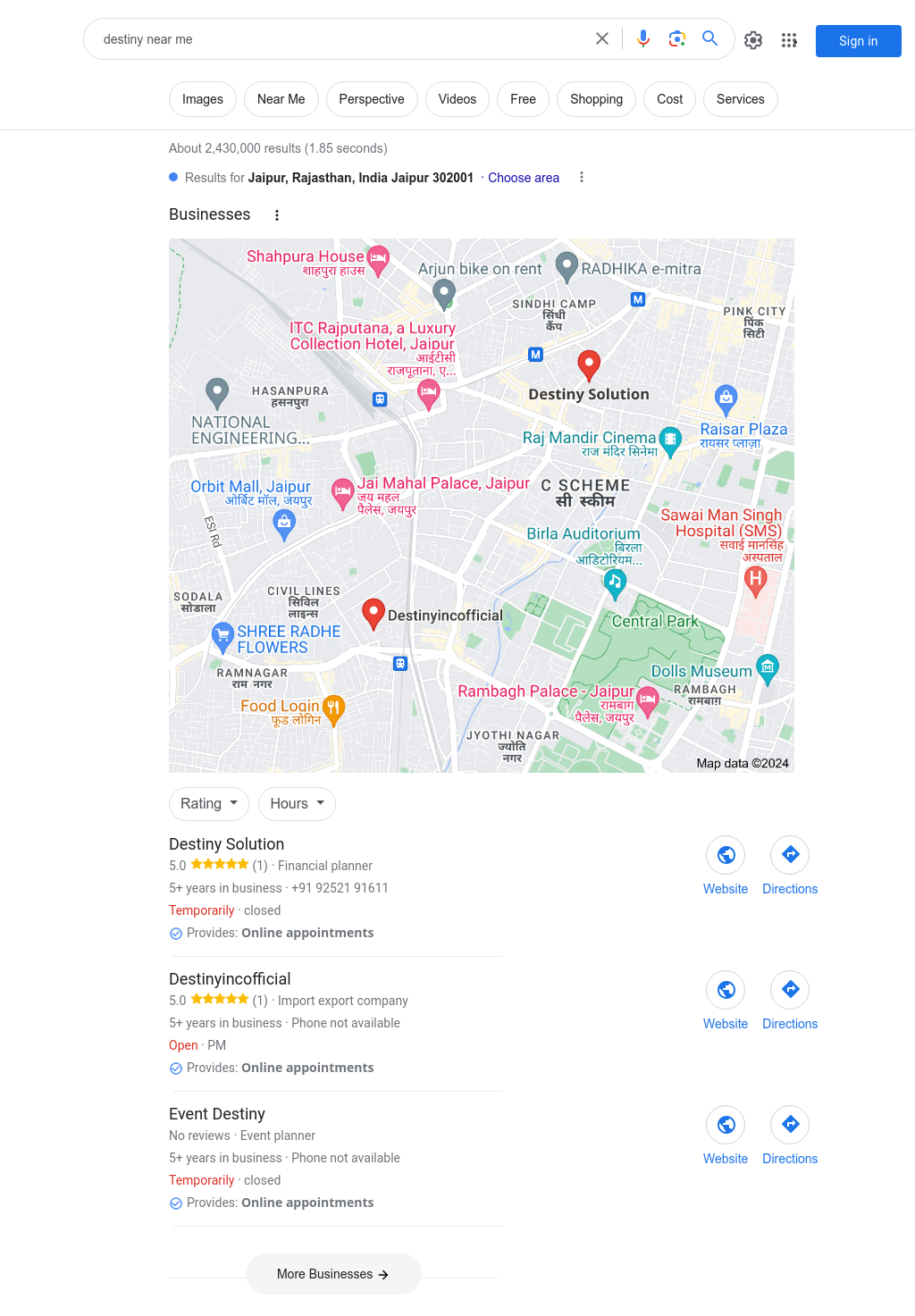This screenshot has height=1316, width=915.
Task: Expand the Hours filter dropdown
Action: point(297,804)
